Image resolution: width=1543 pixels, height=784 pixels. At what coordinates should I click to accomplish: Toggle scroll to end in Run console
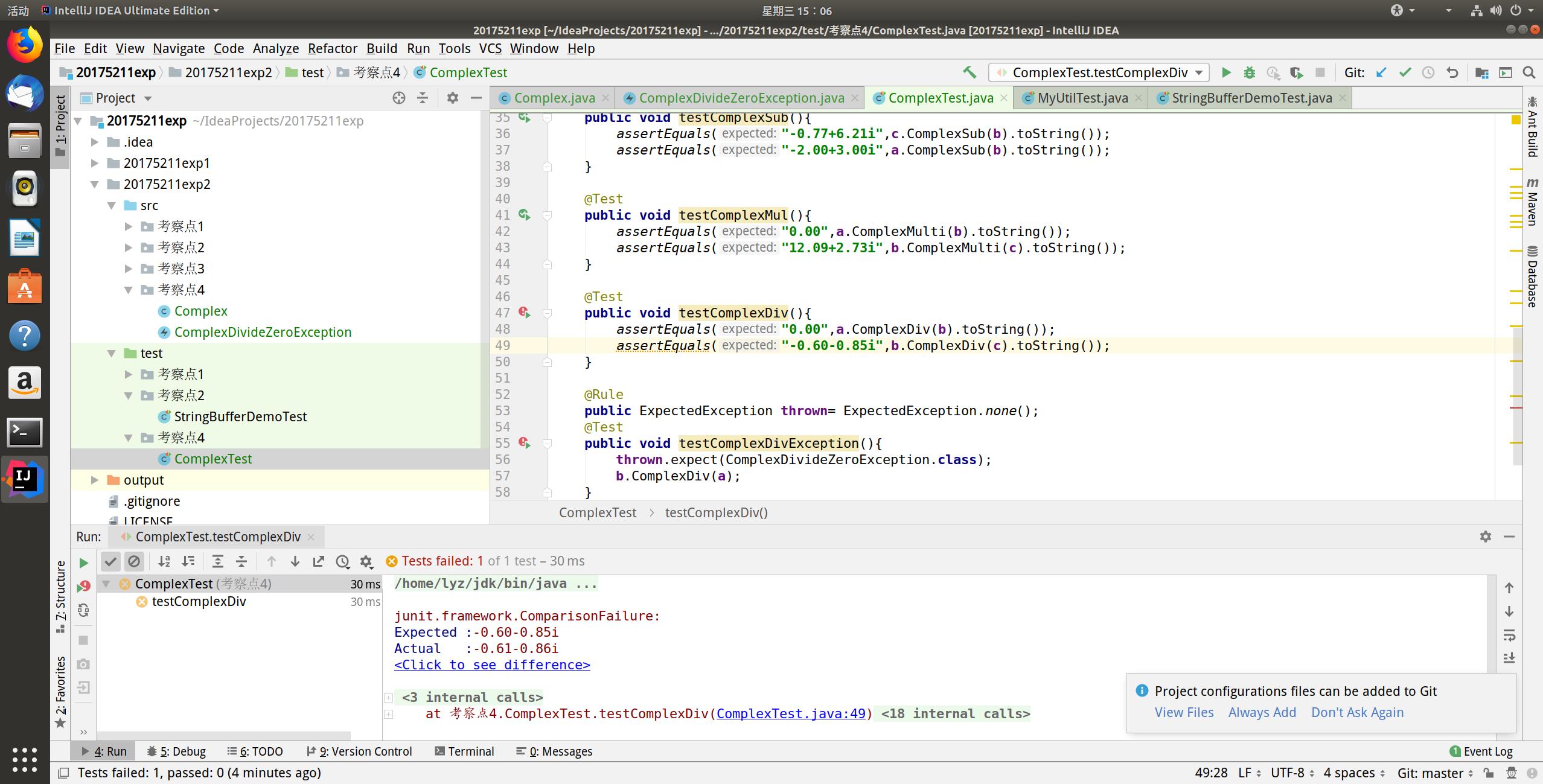coord(1509,658)
